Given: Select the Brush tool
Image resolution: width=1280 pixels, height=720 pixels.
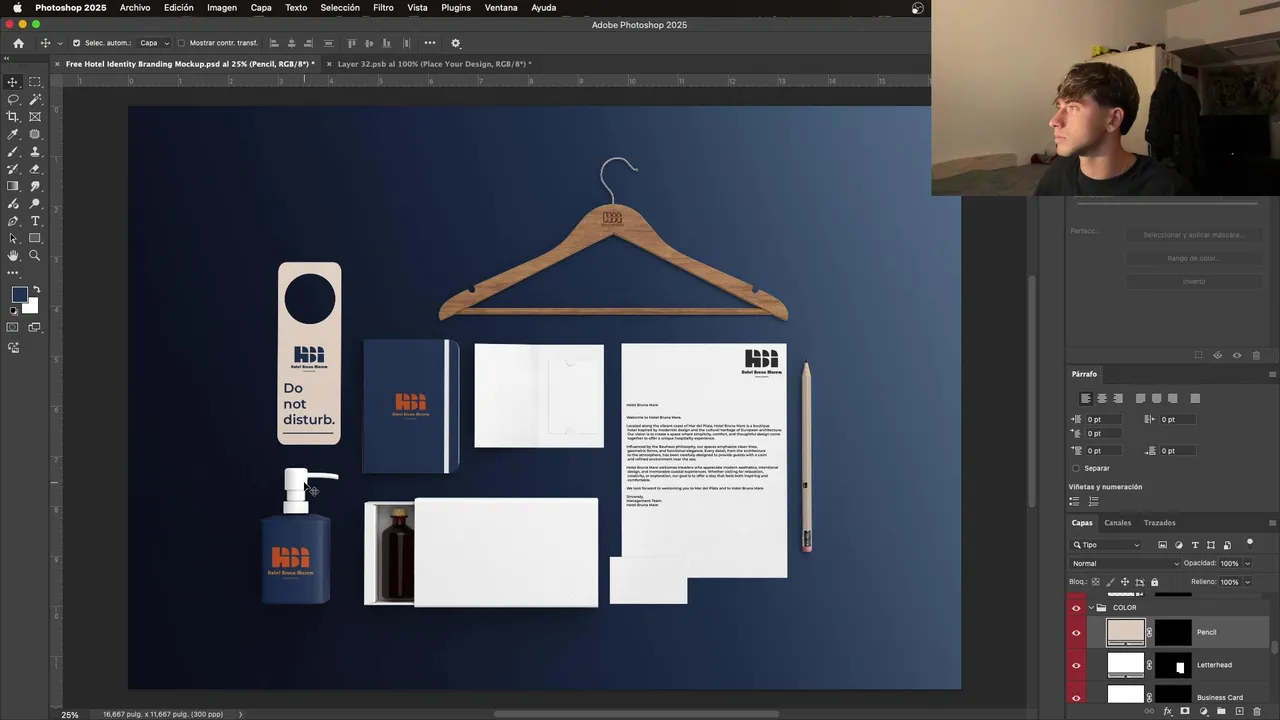Looking at the screenshot, I should click(x=12, y=152).
